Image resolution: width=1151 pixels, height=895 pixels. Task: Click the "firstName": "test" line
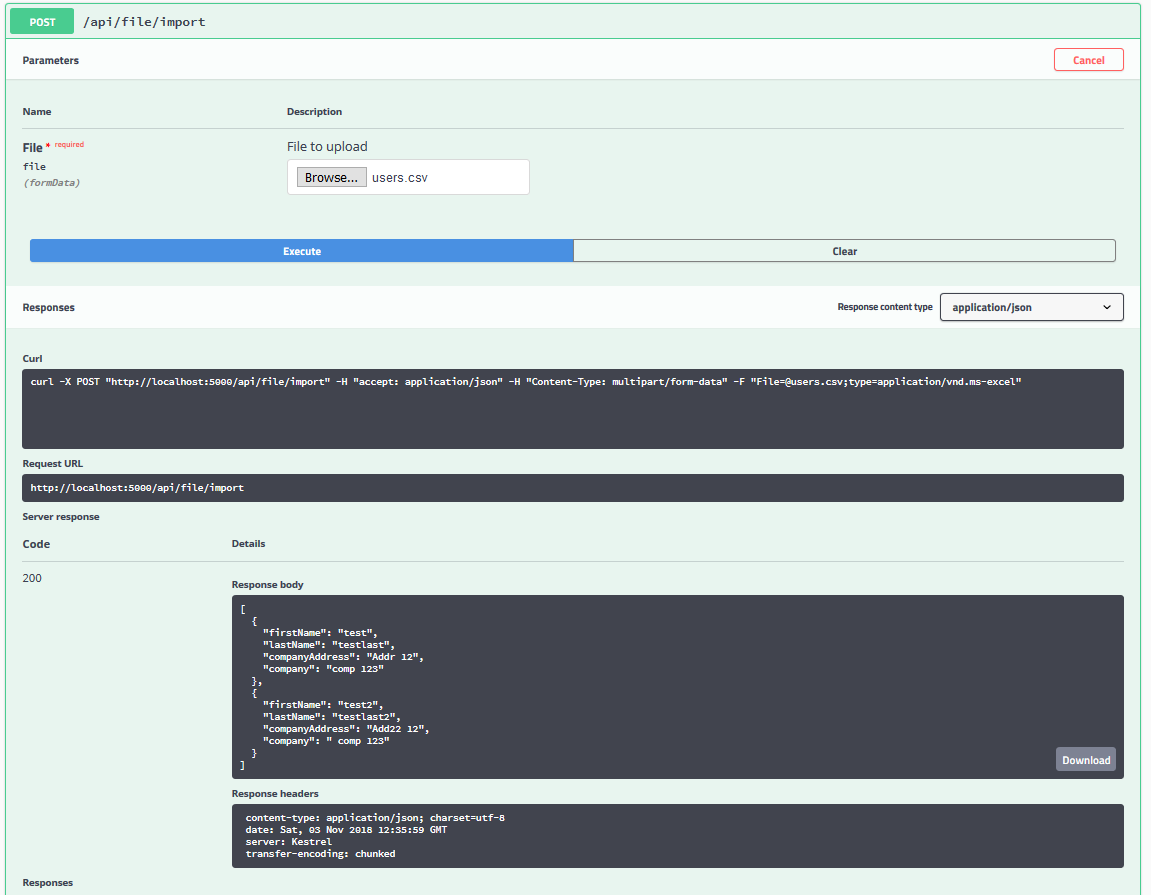(320, 633)
